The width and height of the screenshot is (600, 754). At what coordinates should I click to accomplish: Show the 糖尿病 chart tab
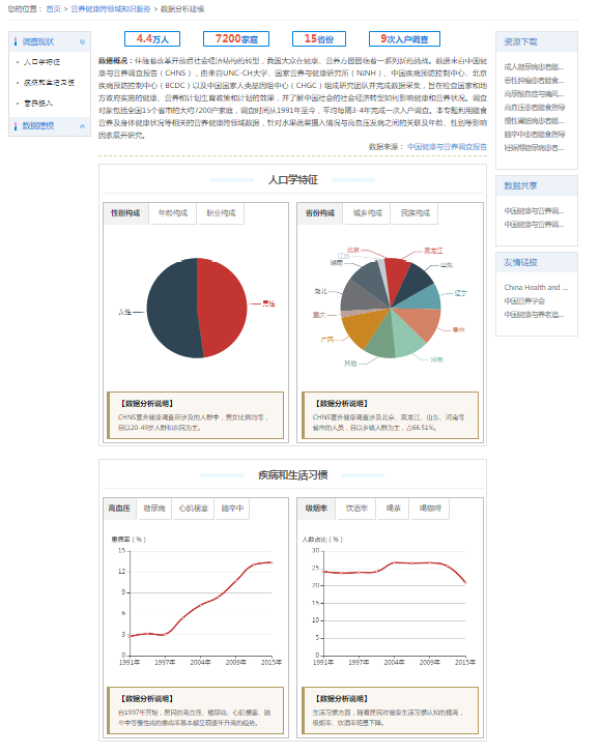(x=154, y=509)
